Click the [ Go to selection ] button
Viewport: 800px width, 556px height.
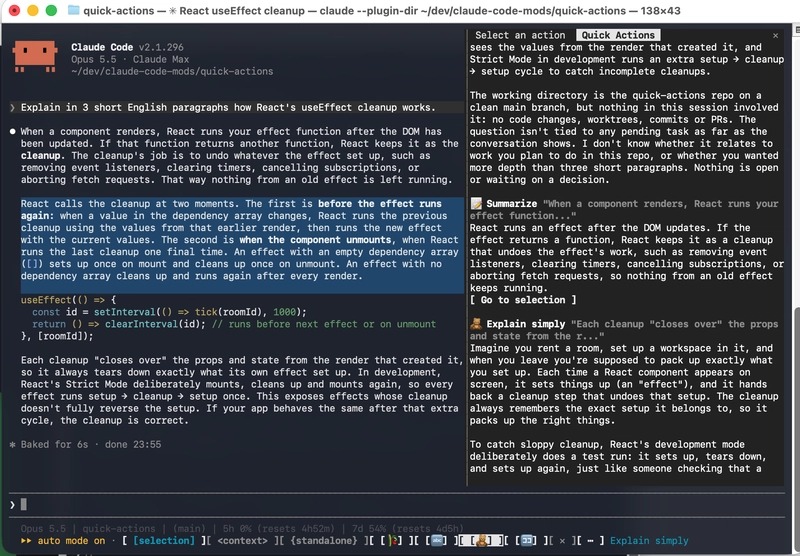point(523,300)
